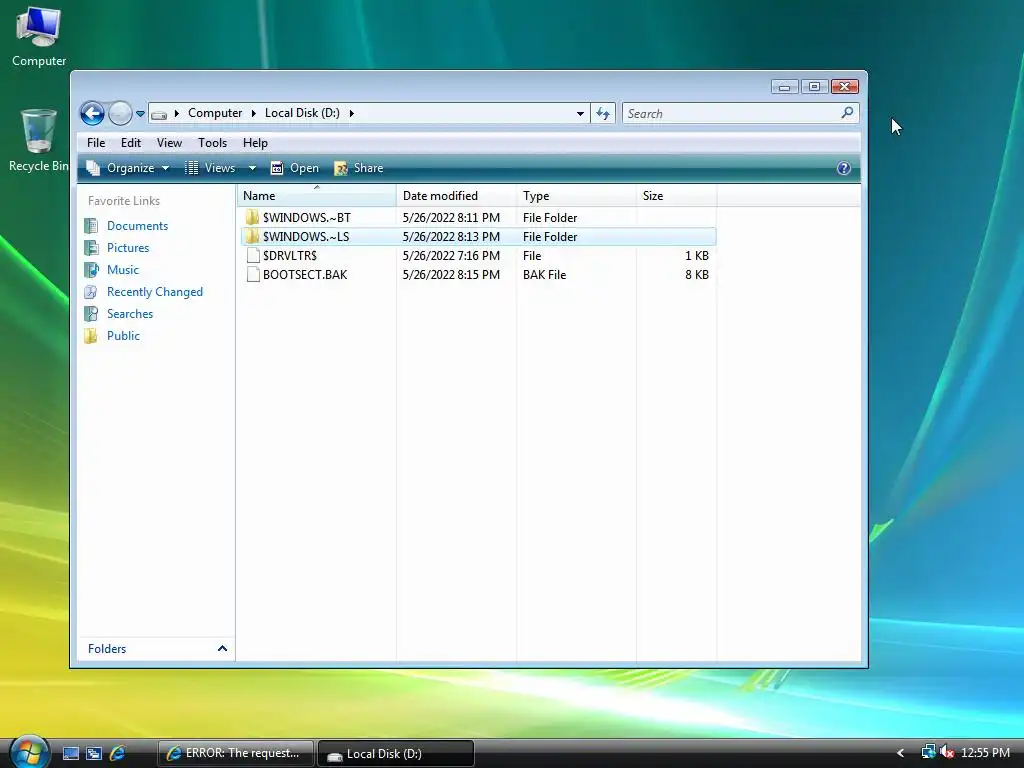1024x768 pixels.
Task: Sort by the Name column header
Action: [x=317, y=196]
